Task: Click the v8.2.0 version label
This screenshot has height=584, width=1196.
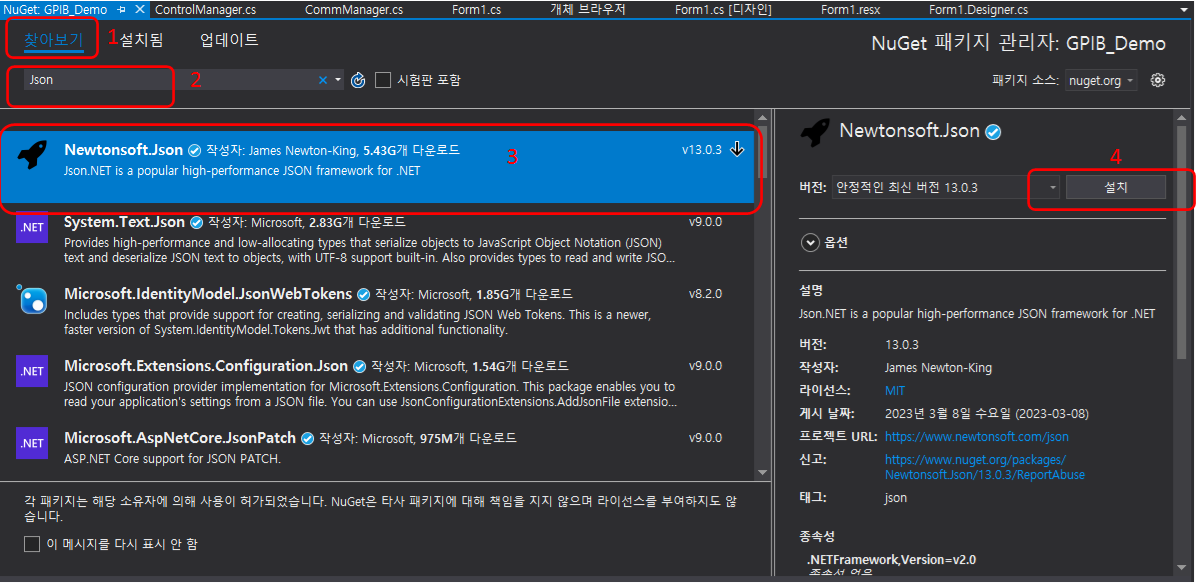Action: point(705,294)
